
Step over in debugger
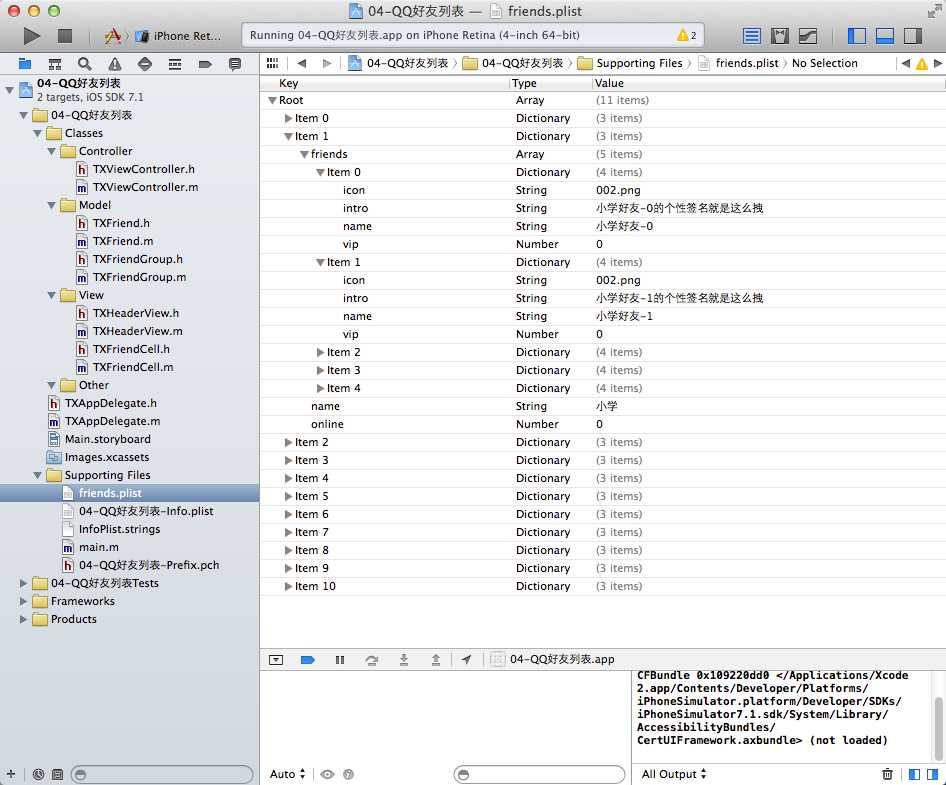(372, 659)
